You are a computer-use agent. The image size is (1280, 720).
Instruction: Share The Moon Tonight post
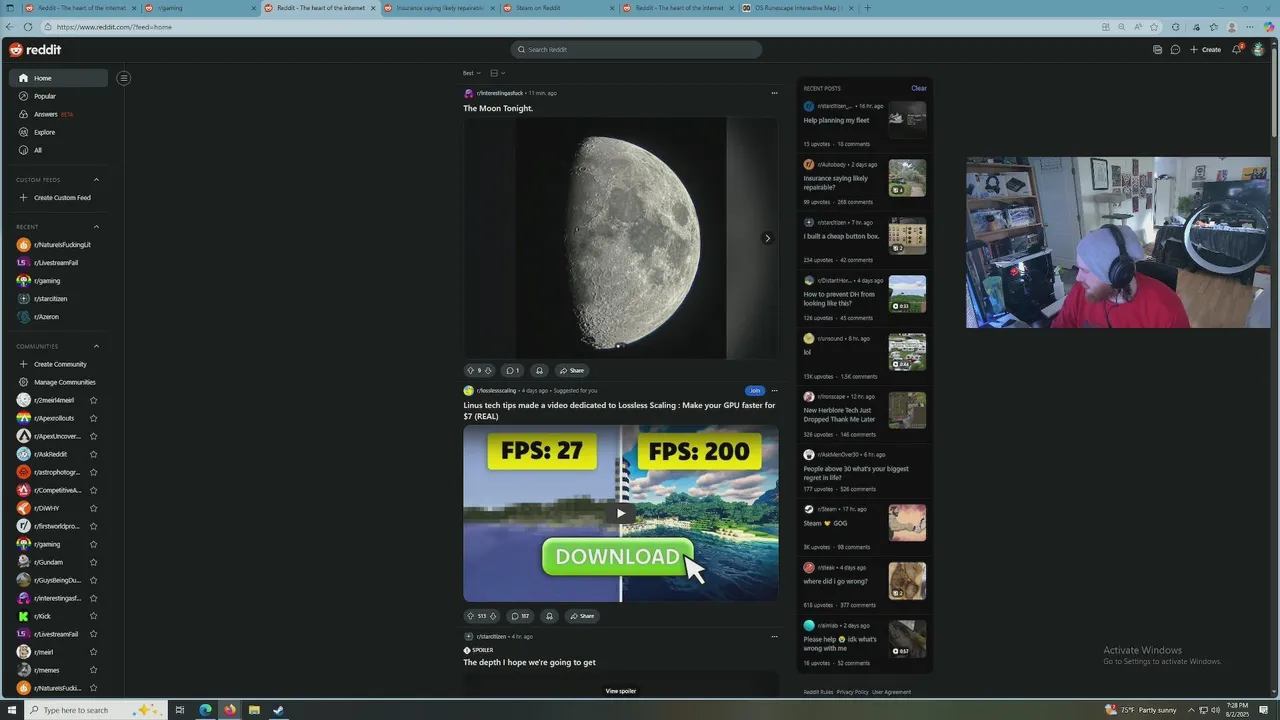572,370
